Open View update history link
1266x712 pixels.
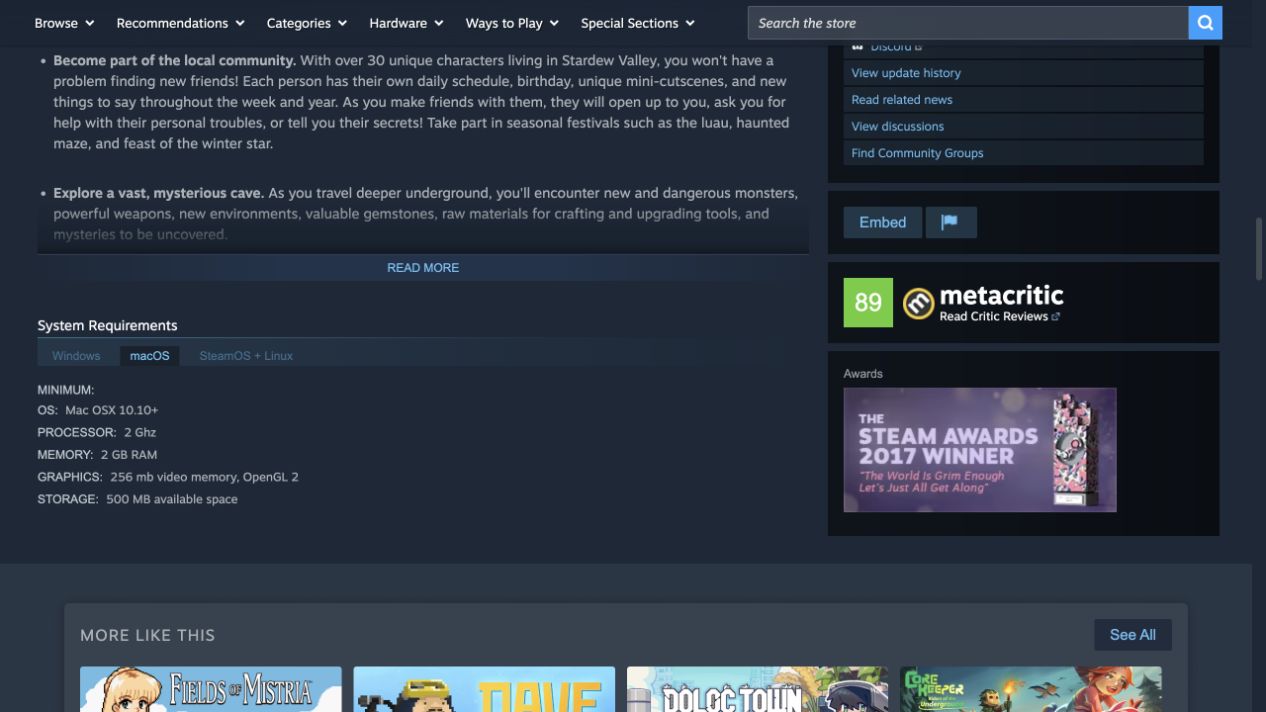tap(906, 73)
